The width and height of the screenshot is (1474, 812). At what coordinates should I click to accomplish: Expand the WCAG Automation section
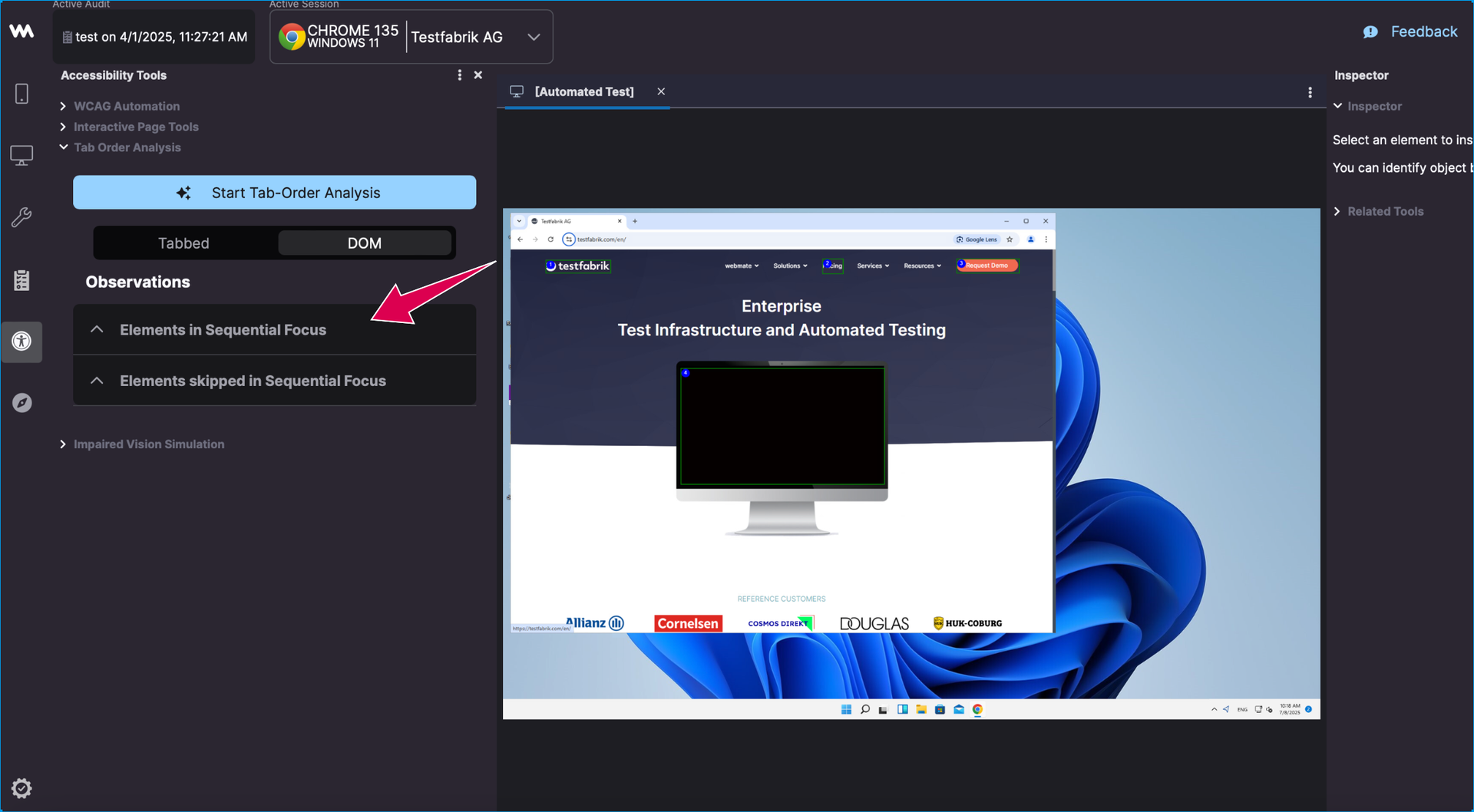127,106
